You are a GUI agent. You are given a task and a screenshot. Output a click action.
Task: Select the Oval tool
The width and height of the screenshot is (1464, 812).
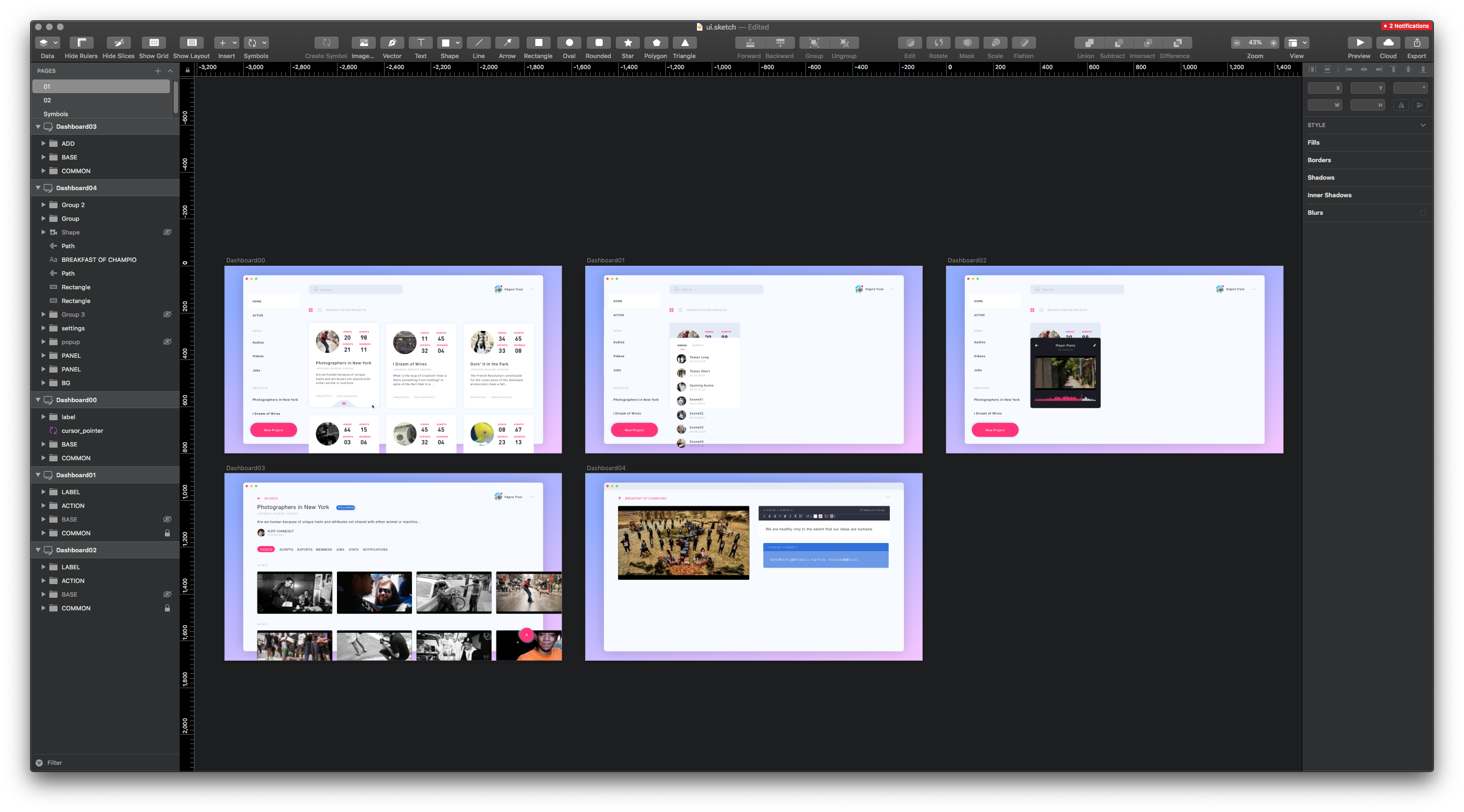(x=569, y=43)
